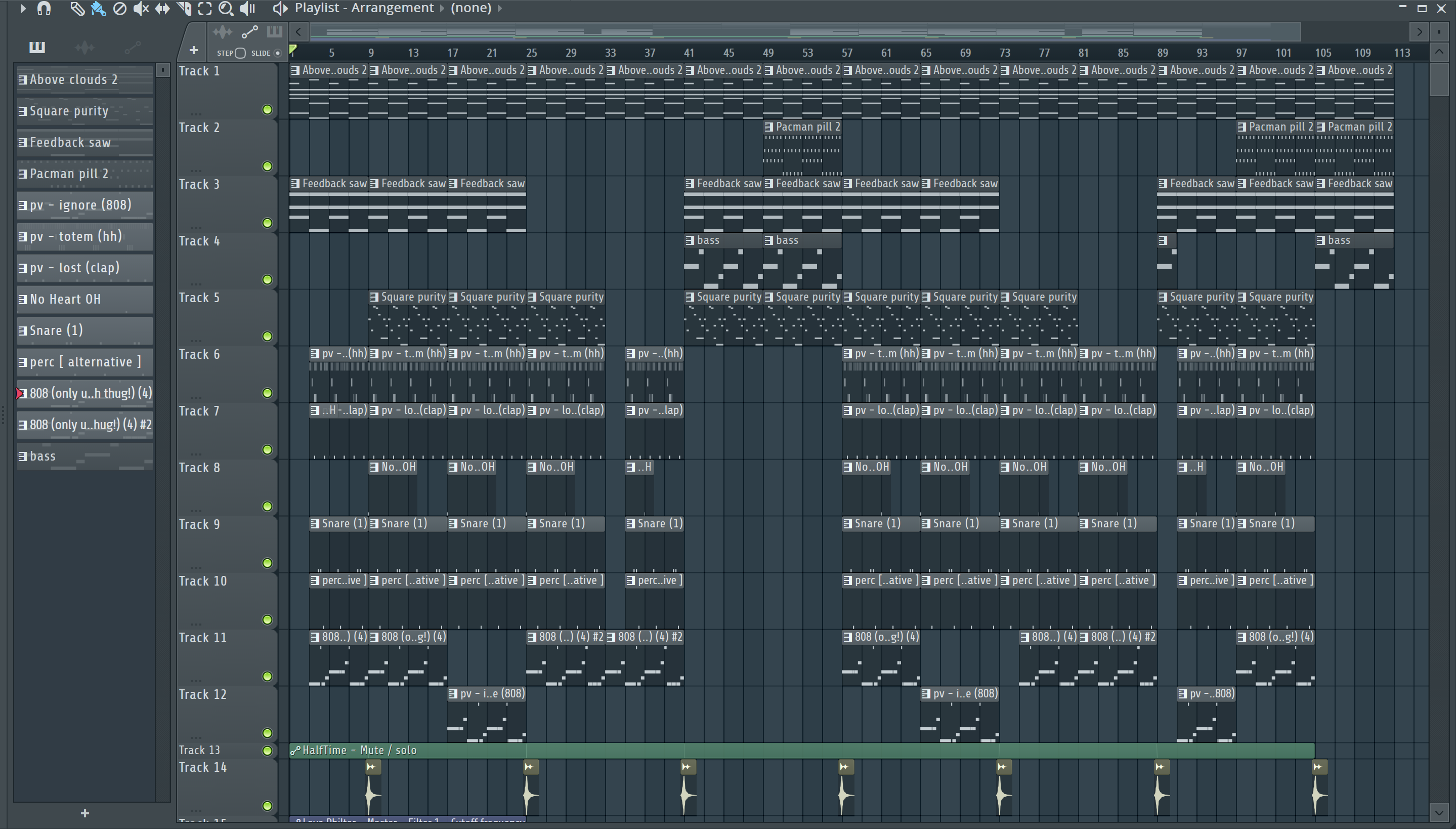Select perc [ alternative ] pattern in picker
Image resolution: width=1456 pixels, height=829 pixels.
pos(85,362)
